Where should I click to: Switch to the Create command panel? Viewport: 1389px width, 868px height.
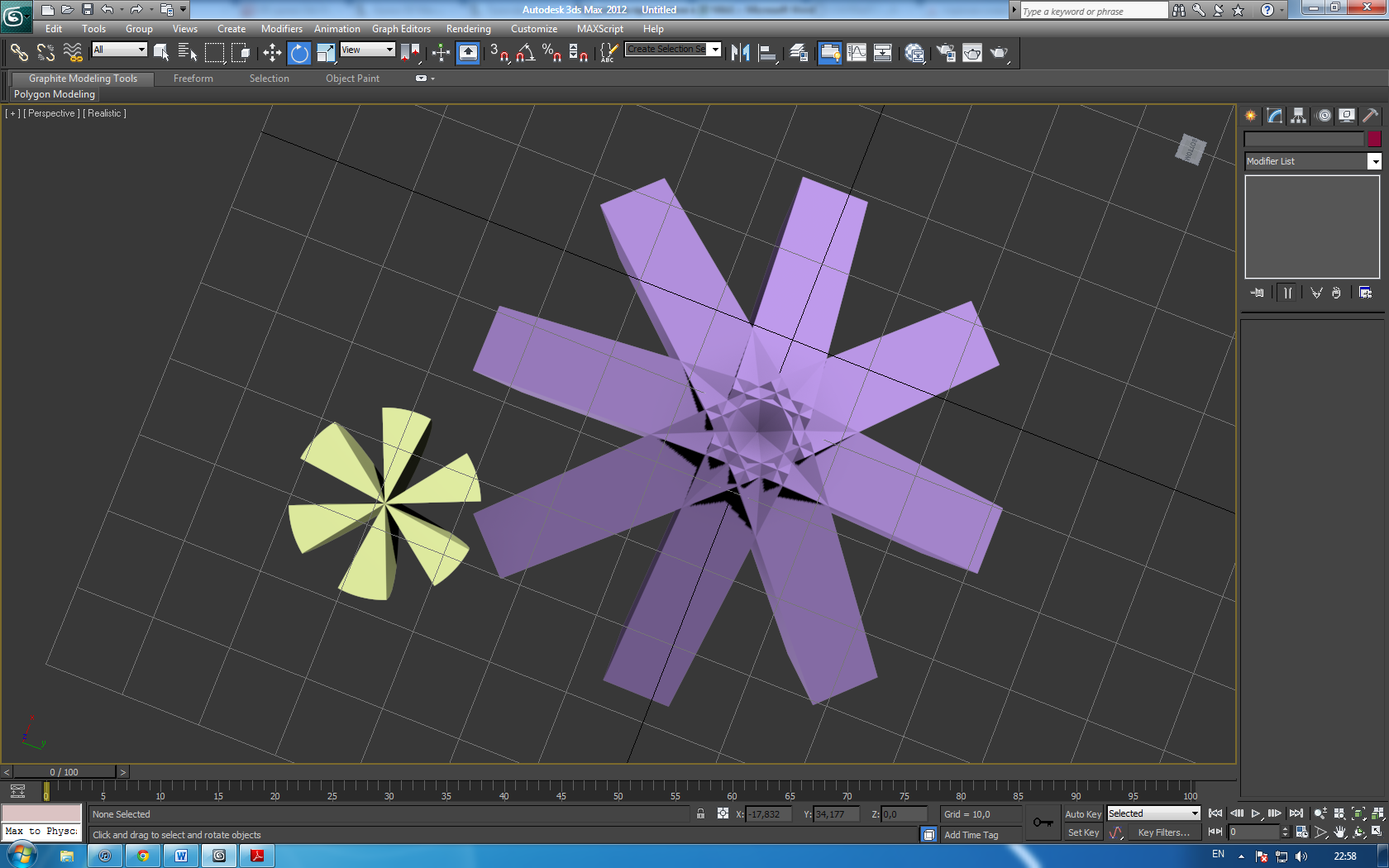[1251, 116]
